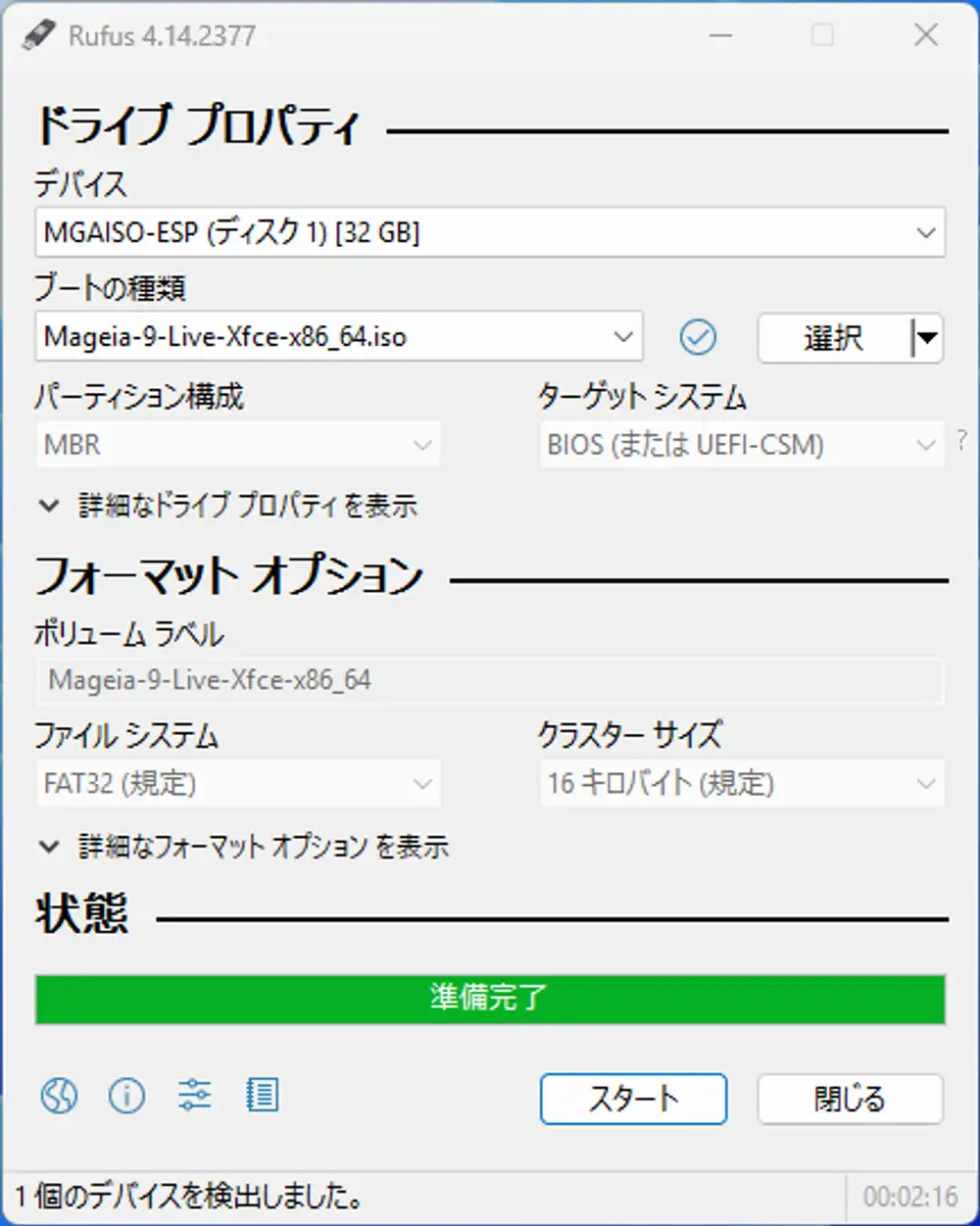
Task: Expand 詳細なドライブ プロパティを表示
Action: tap(228, 506)
